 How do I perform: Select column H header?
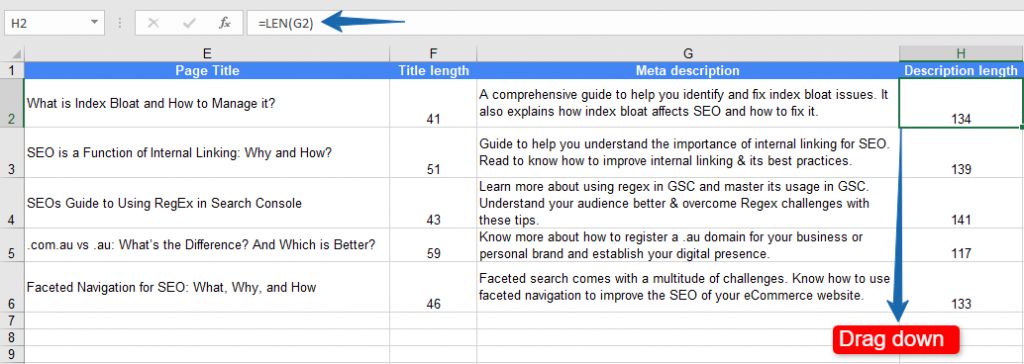coord(961,54)
